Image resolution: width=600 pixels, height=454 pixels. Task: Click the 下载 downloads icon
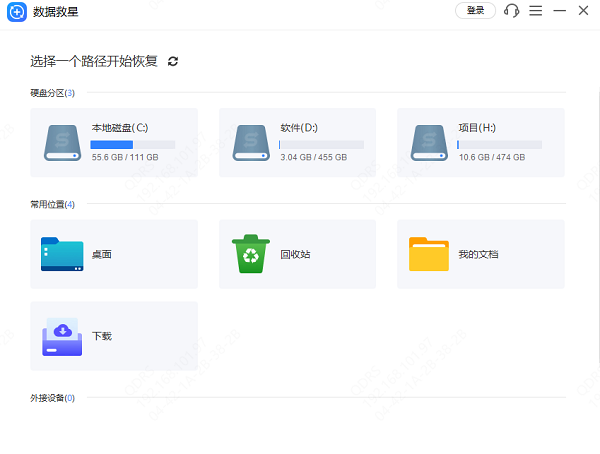(x=63, y=336)
